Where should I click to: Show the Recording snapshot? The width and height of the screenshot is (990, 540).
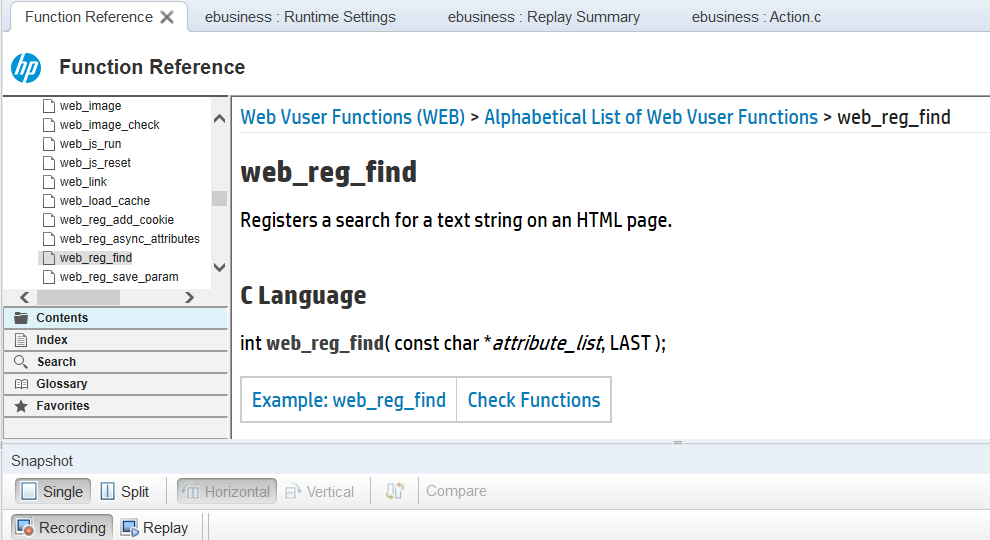coord(62,528)
